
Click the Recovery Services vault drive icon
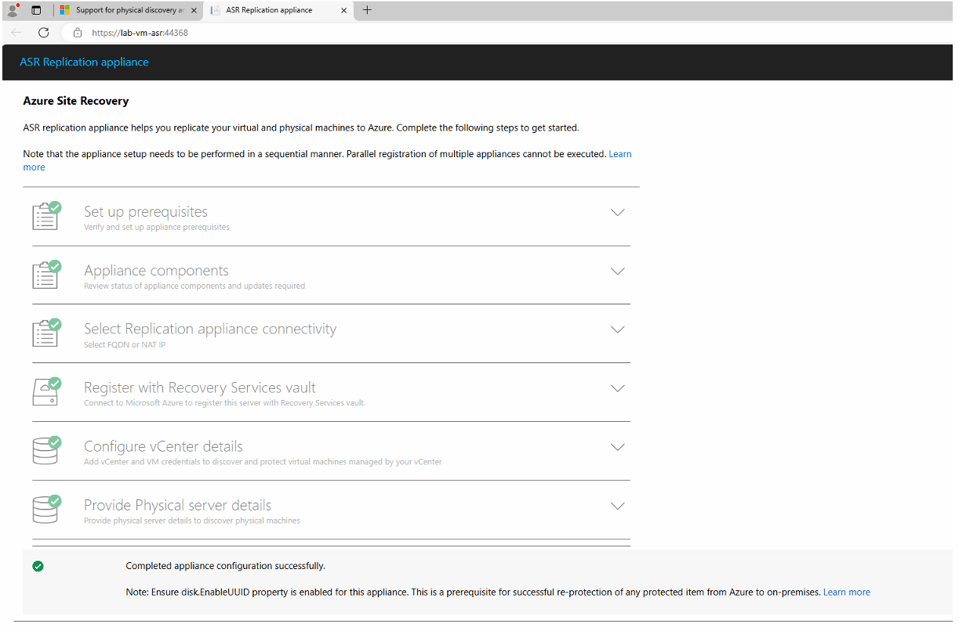[46, 391]
